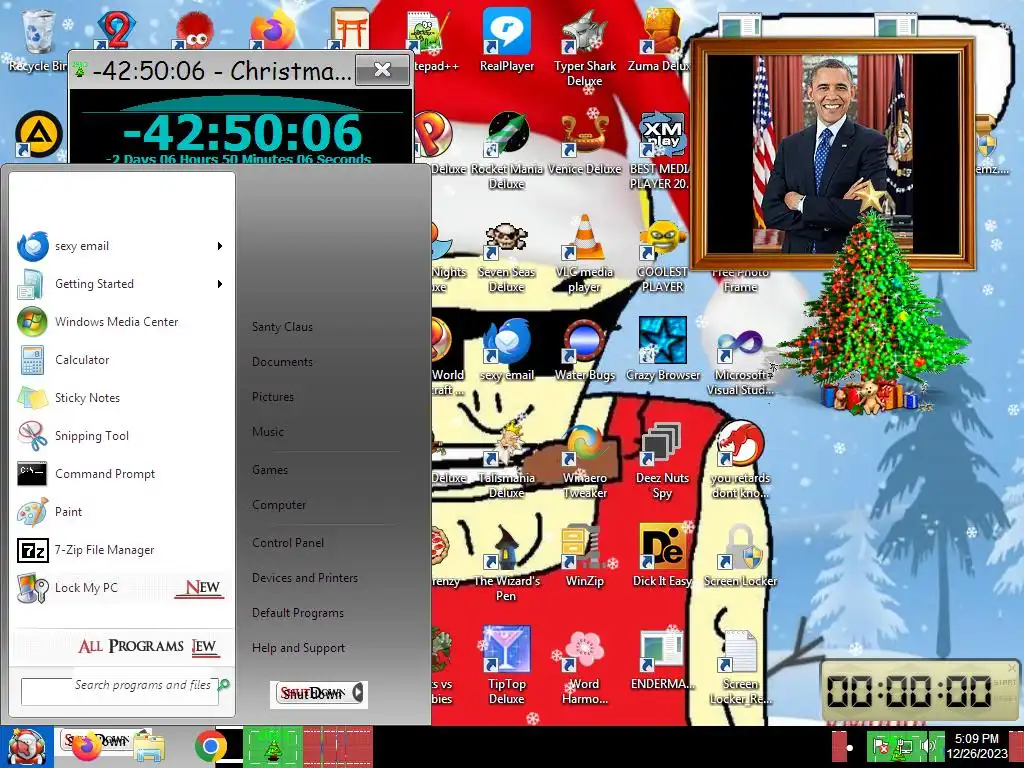
Task: Open Computer link in Start menu
Action: (279, 505)
